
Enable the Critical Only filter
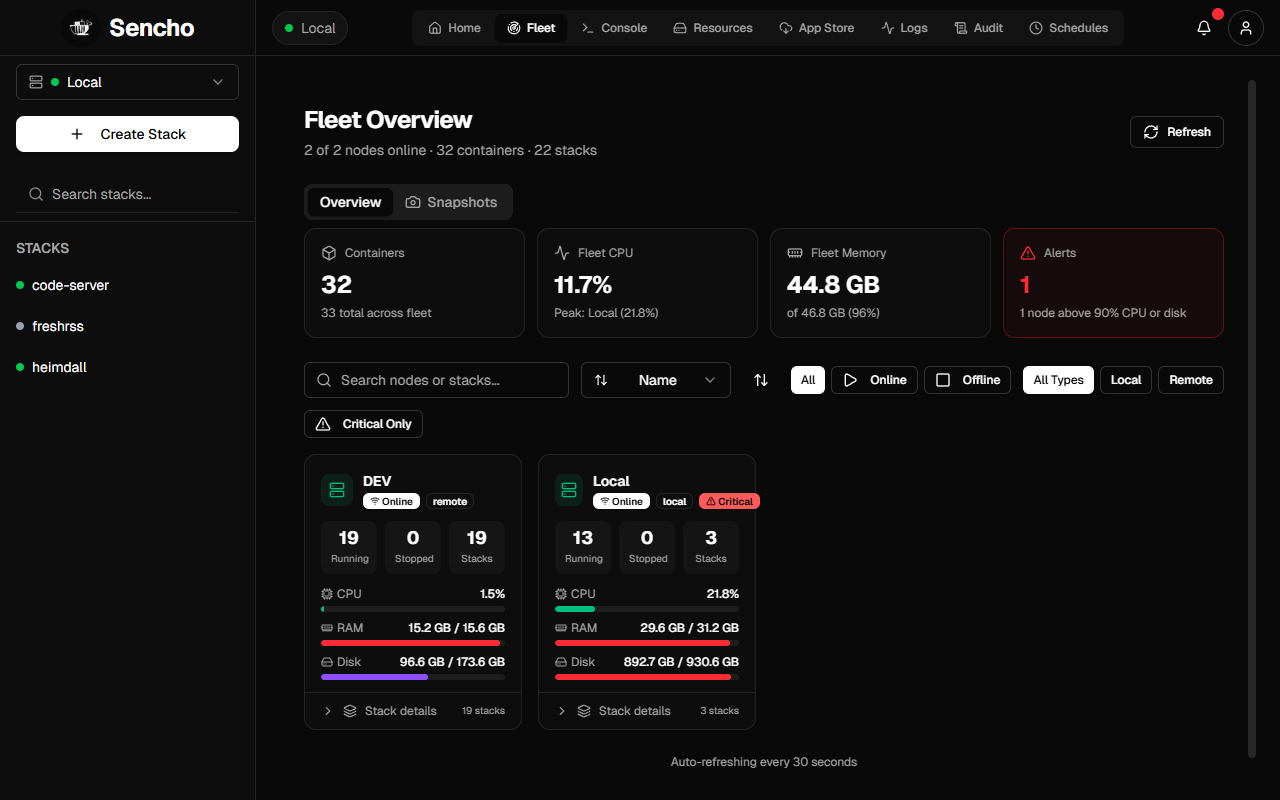pyautogui.click(x=363, y=424)
